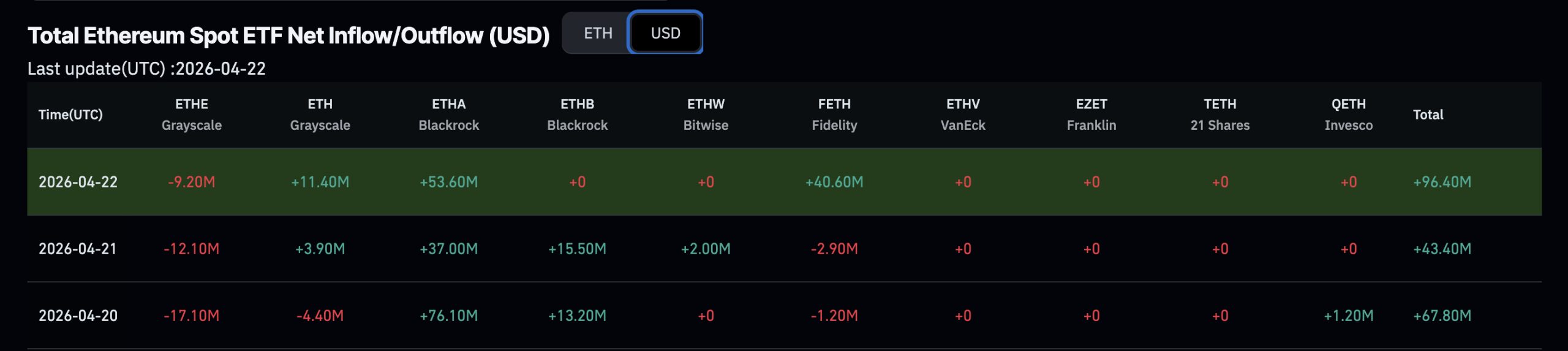
Task: Click the -17.10M ETHE outflow cell
Action: tap(192, 315)
